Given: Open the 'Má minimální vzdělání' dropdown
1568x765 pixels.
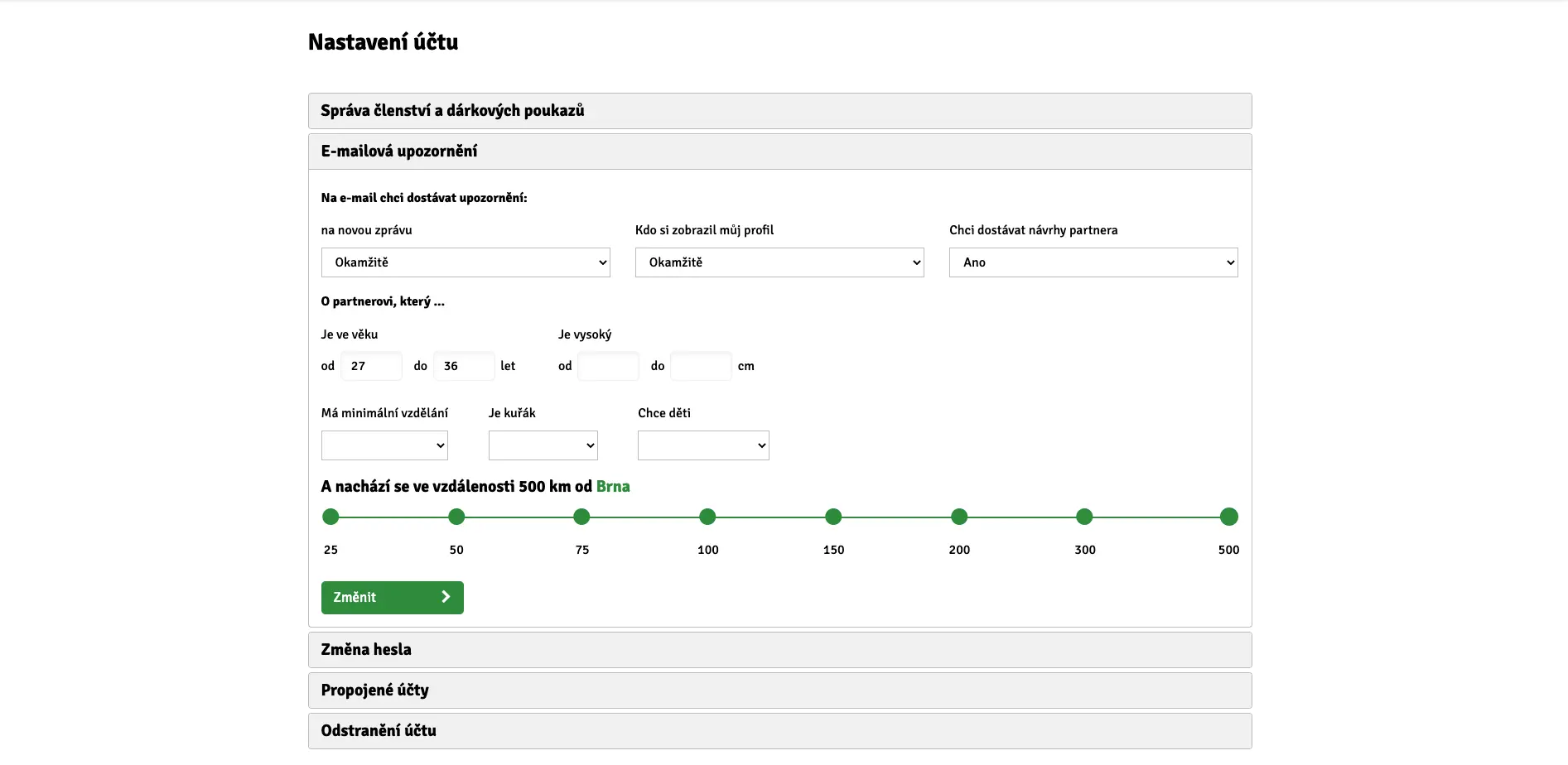Looking at the screenshot, I should click(384, 445).
